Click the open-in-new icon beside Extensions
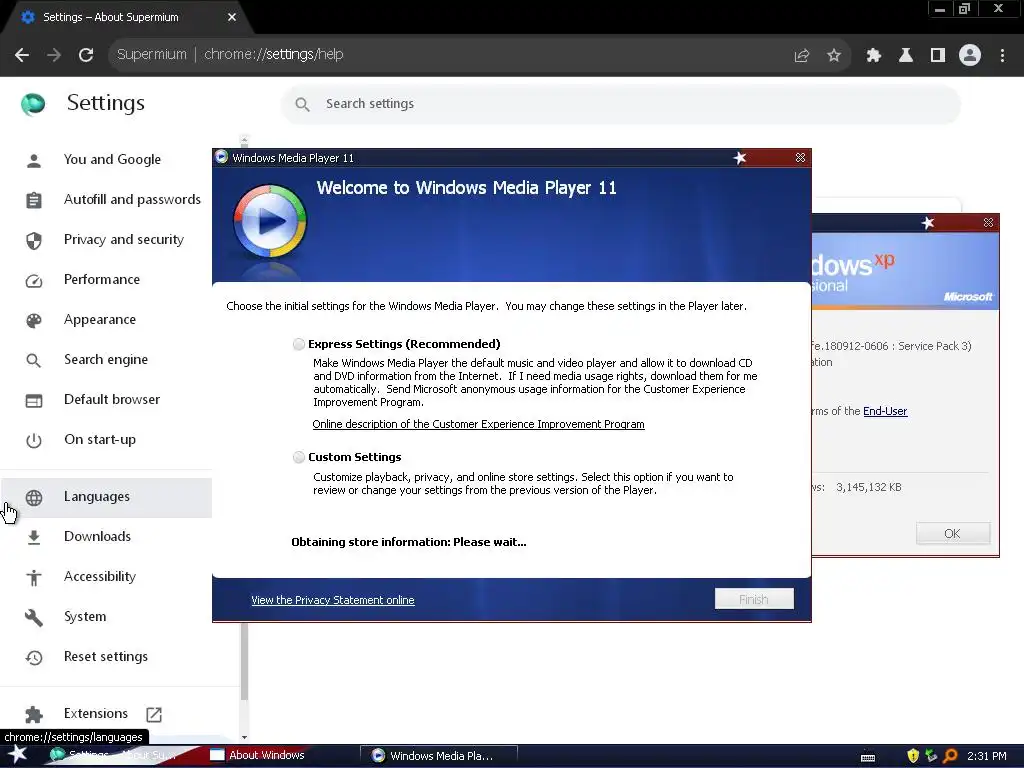This screenshot has width=1024, height=768. click(154, 714)
